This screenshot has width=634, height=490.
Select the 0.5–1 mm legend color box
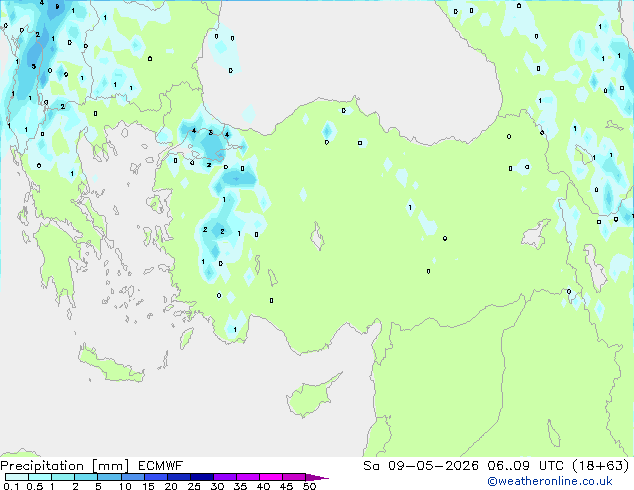[x=40, y=477]
